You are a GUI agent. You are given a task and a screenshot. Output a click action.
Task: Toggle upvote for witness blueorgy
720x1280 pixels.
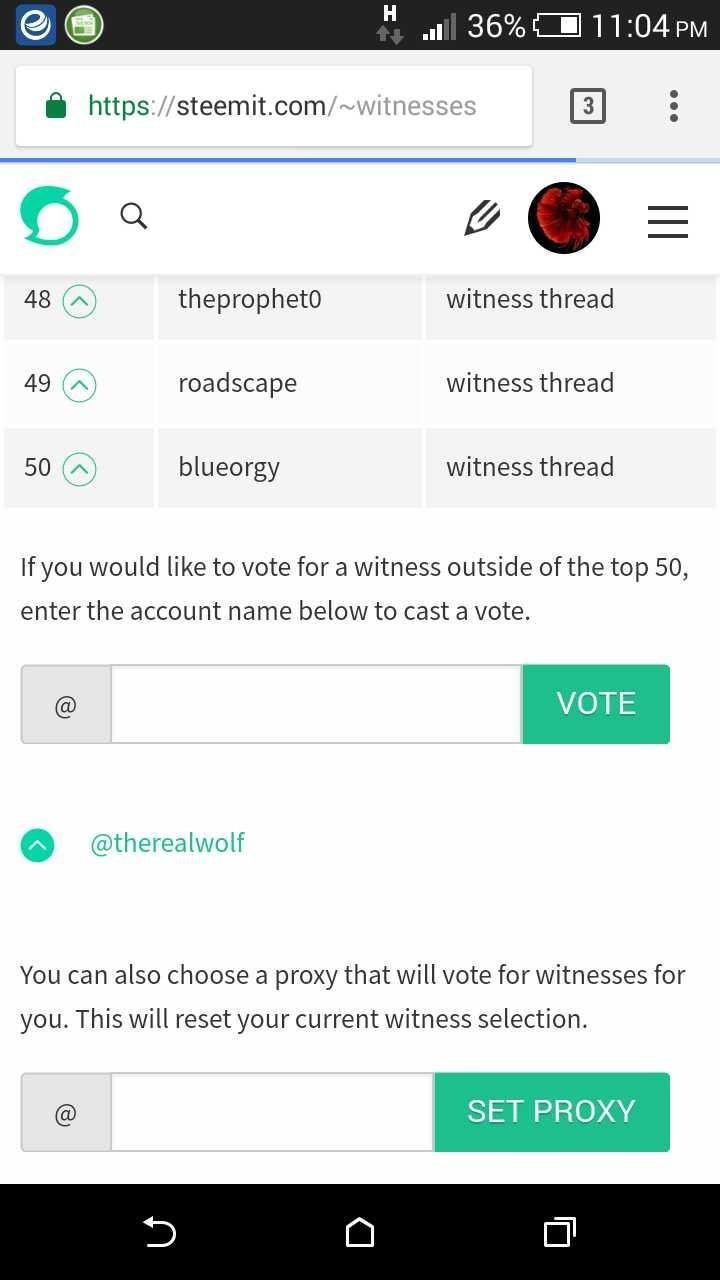click(x=80, y=468)
